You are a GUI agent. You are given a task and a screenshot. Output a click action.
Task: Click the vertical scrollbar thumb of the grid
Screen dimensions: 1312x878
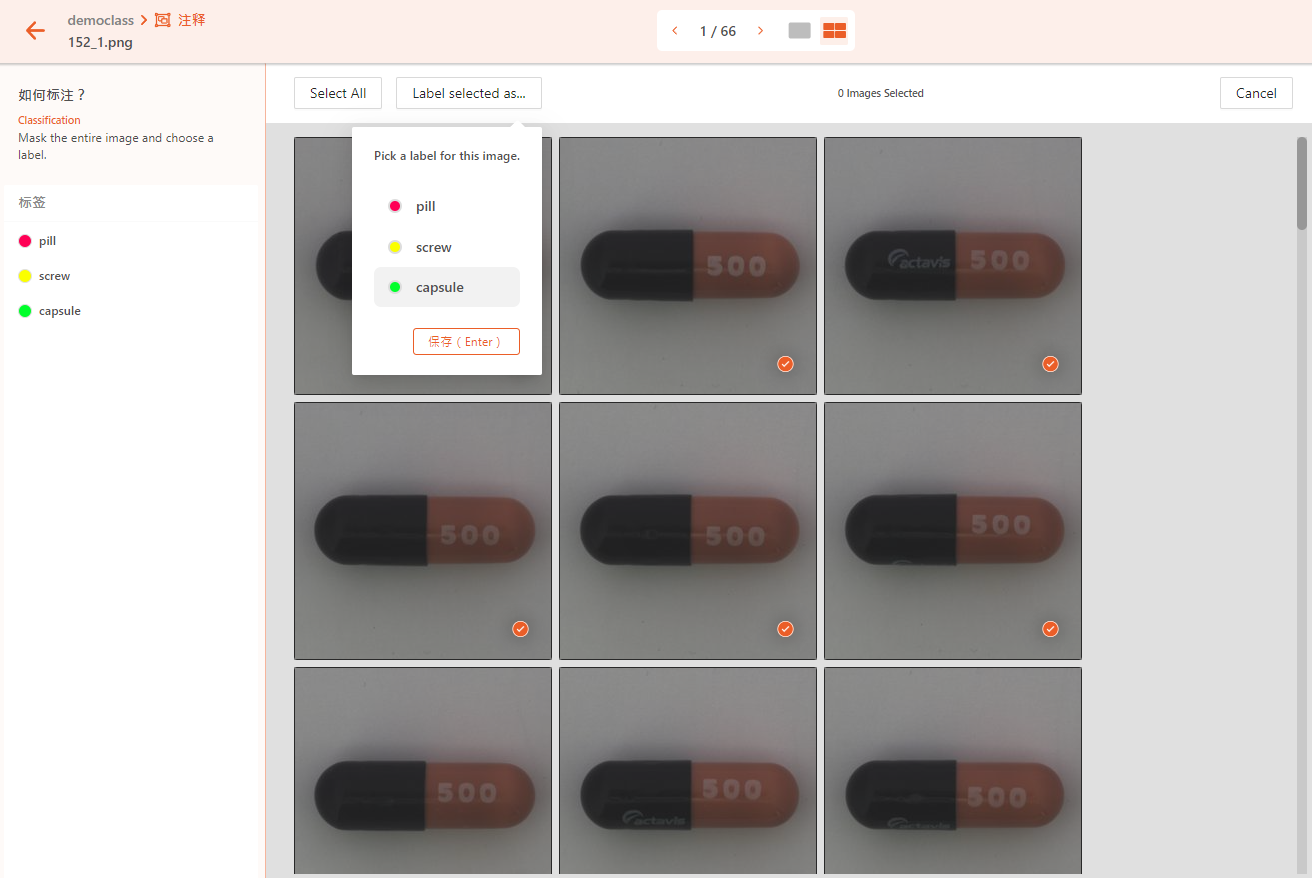pyautogui.click(x=1302, y=183)
